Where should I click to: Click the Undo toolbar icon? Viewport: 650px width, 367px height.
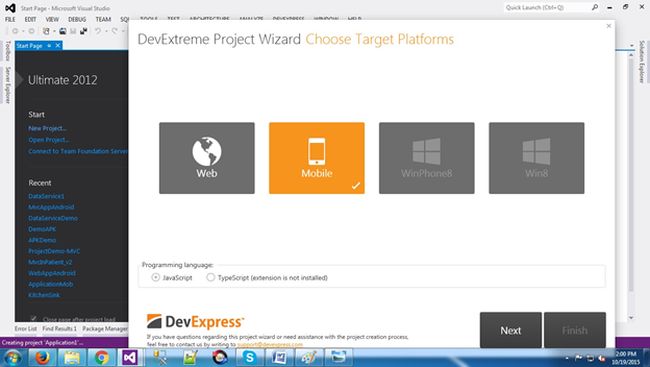(x=98, y=31)
